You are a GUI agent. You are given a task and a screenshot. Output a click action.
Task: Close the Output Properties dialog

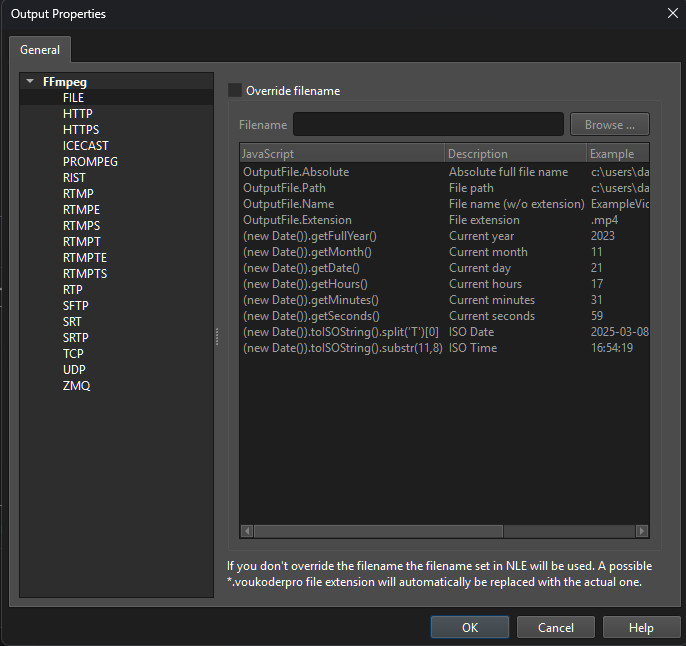tap(671, 13)
